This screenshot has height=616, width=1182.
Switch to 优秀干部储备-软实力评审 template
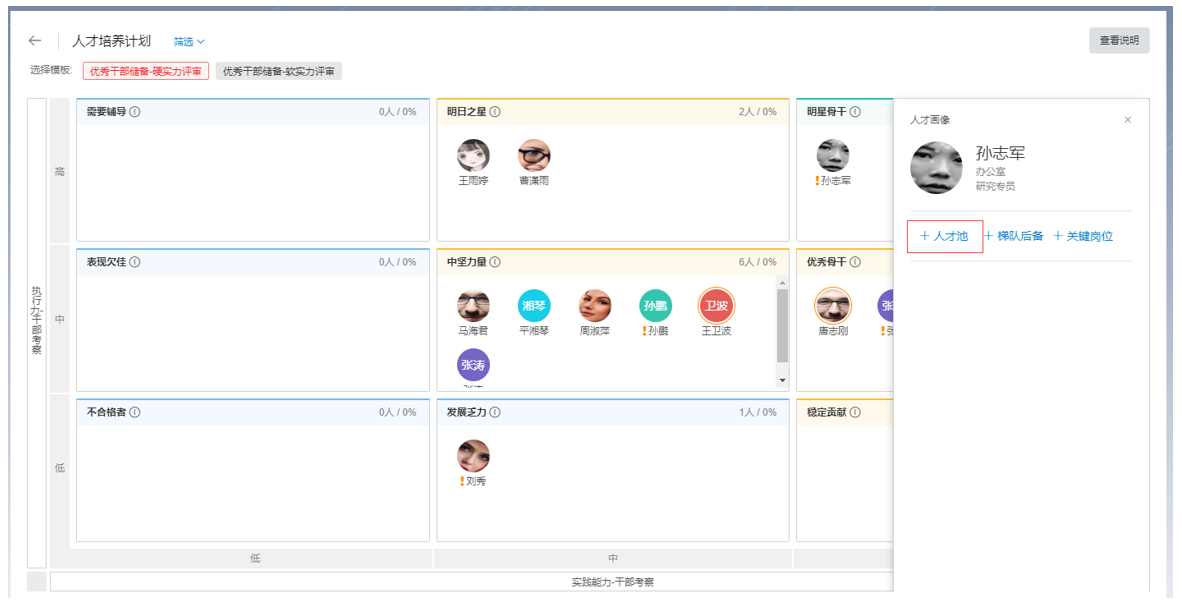(x=279, y=71)
